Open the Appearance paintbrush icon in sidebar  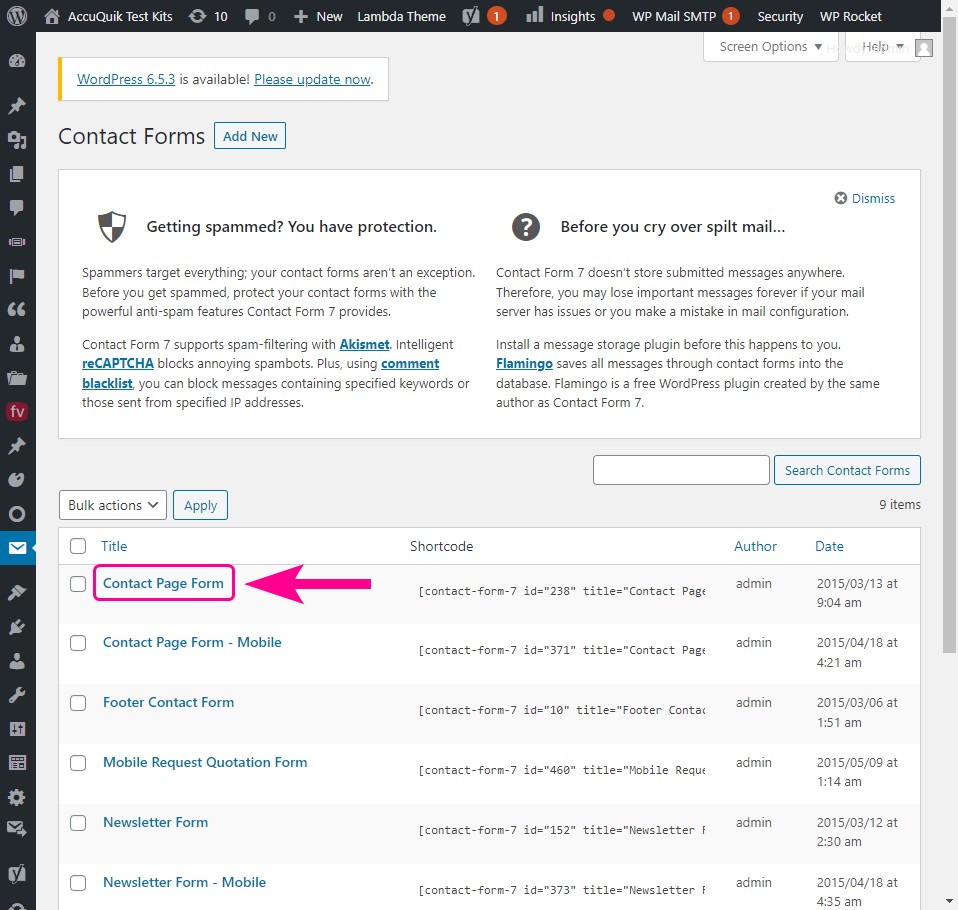(17, 593)
